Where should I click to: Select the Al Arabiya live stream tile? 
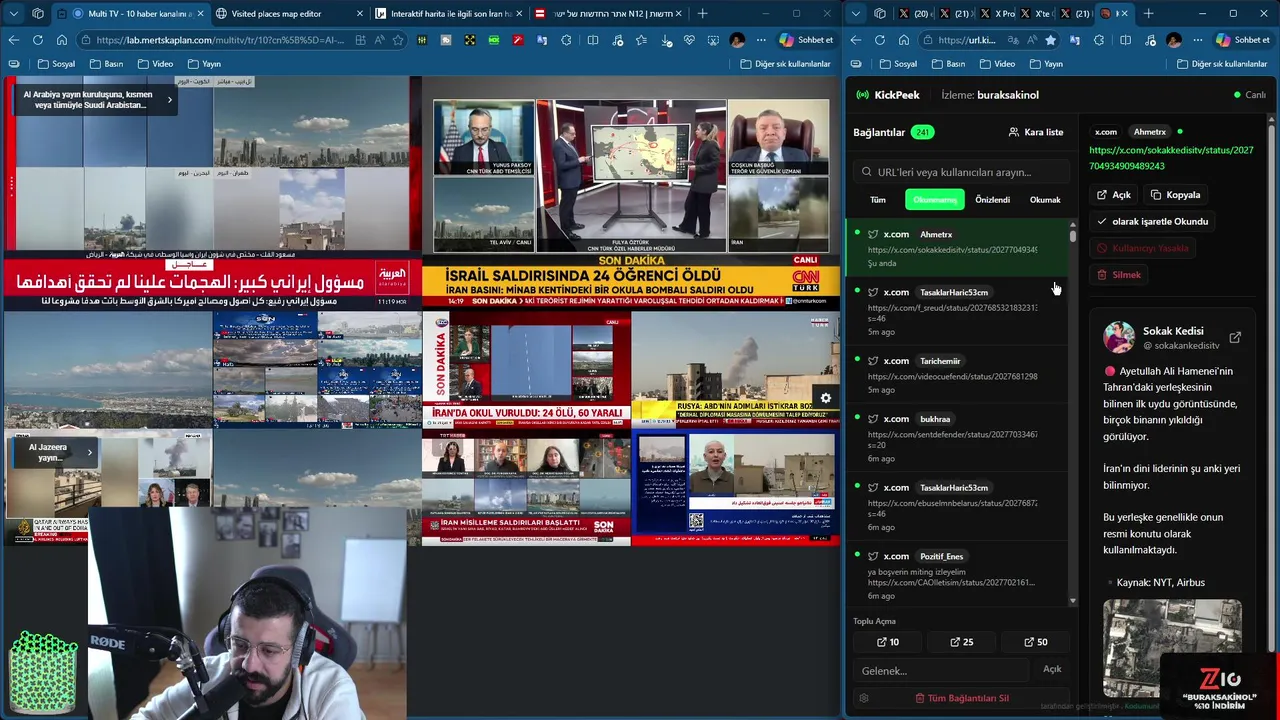coord(212,192)
